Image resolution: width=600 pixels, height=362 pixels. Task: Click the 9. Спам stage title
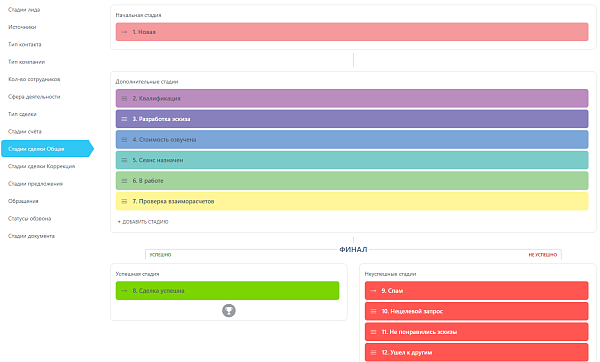(392, 291)
